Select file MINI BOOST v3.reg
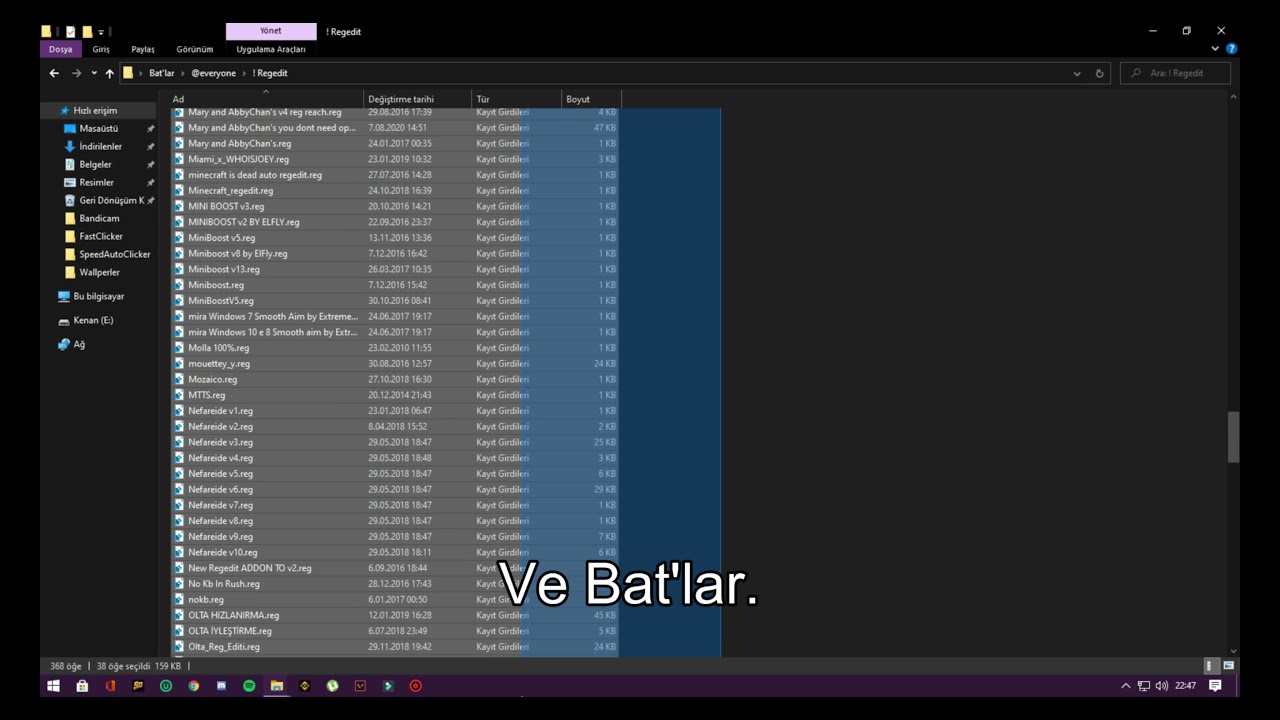Viewport: 1280px width, 720px height. pos(226,206)
